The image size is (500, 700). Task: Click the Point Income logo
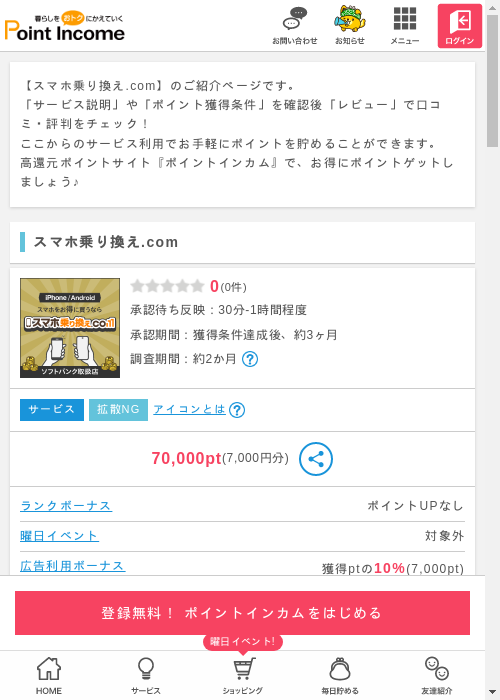(x=65, y=26)
